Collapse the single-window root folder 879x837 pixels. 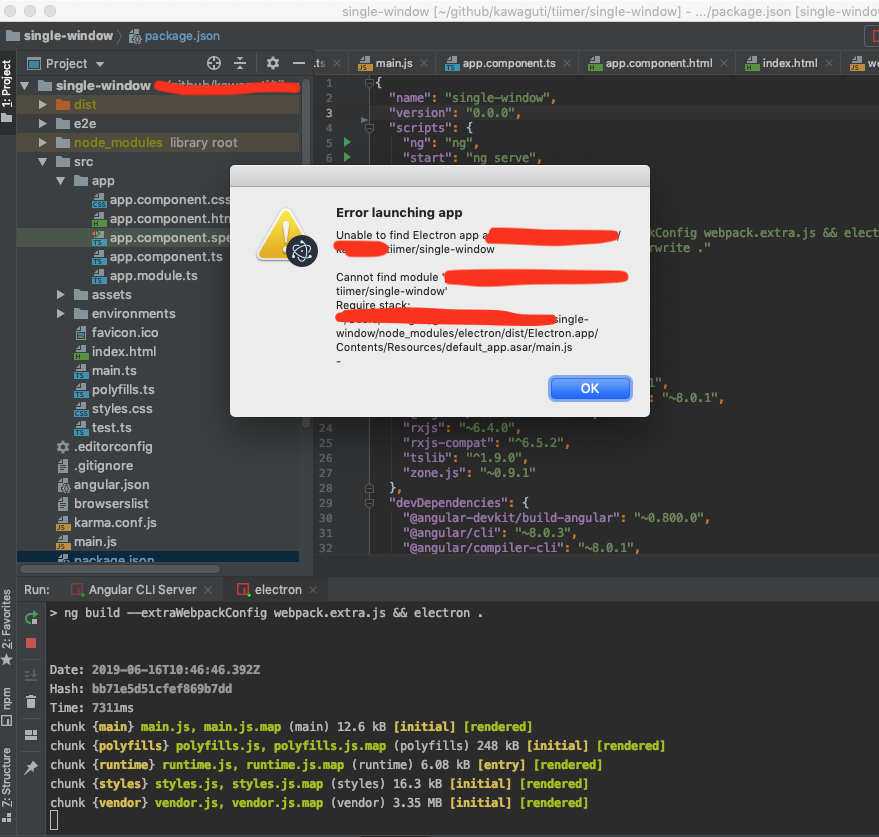point(25,86)
